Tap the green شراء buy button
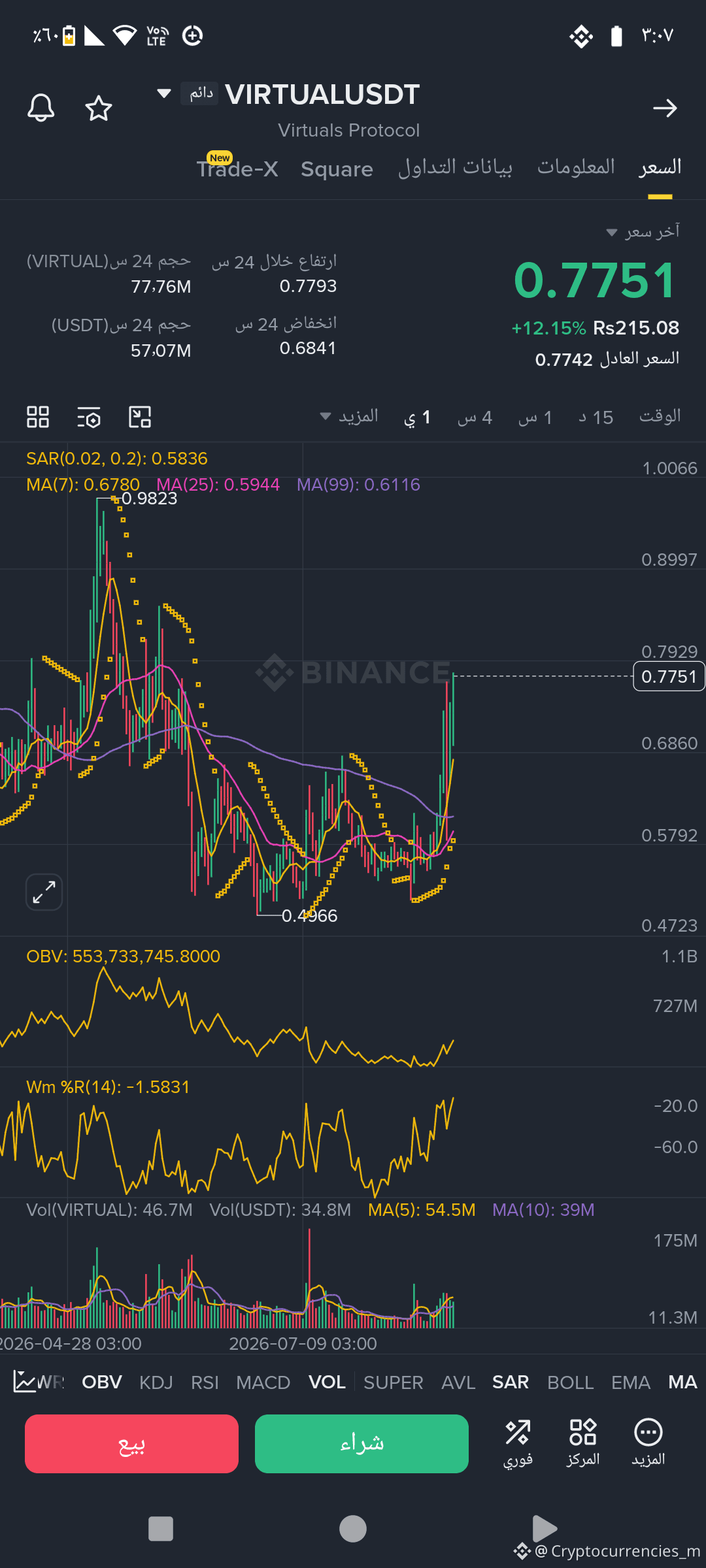Screen dimensions: 706x1568 [361, 1444]
